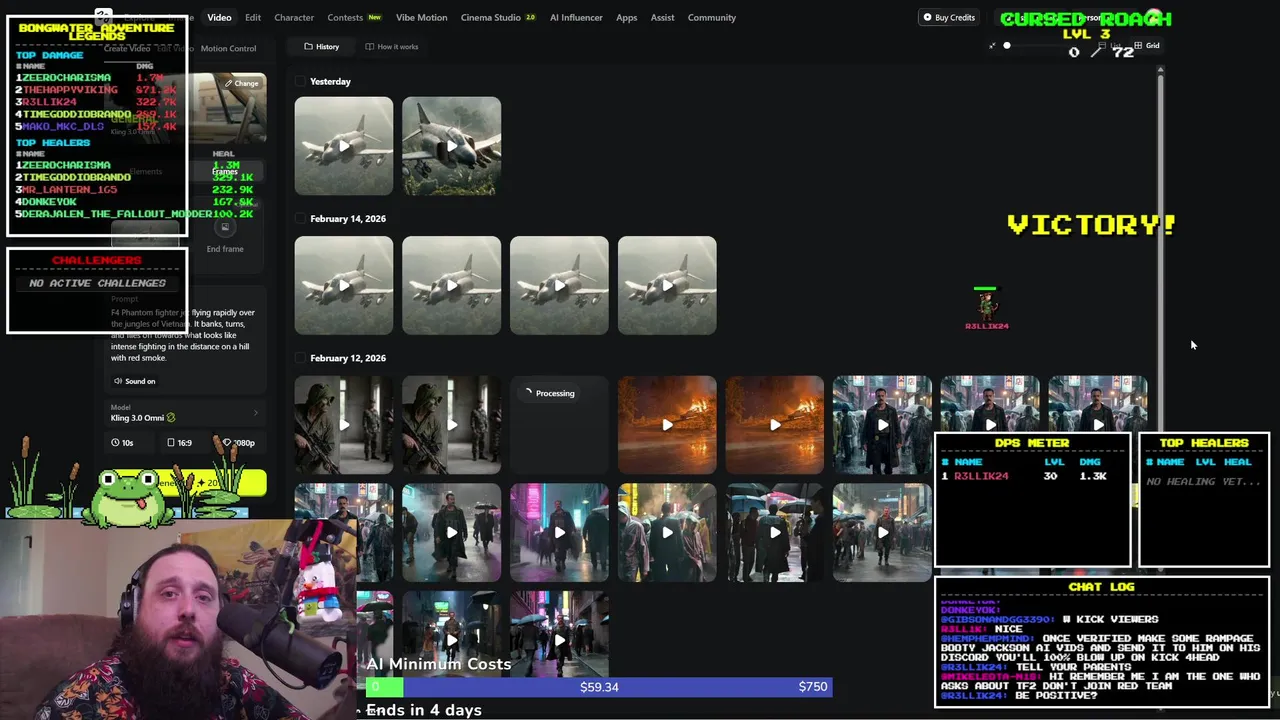Select the Motion Control tab
This screenshot has height=720, width=1280.
pos(228,48)
